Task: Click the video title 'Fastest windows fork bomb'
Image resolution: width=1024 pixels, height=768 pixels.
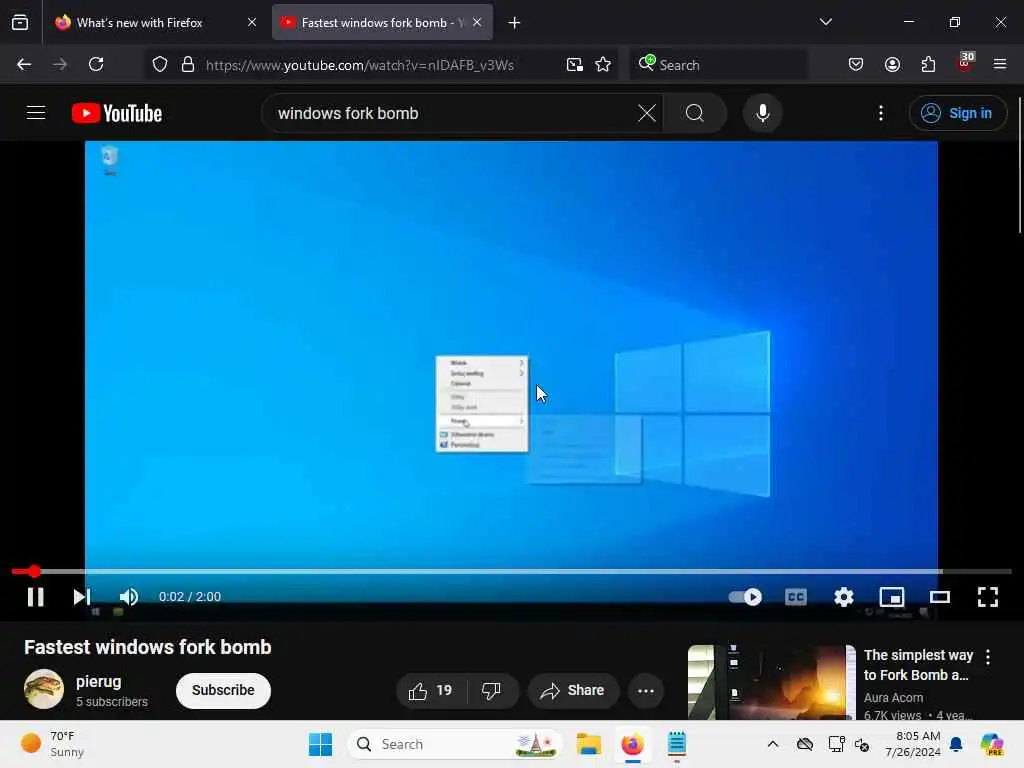Action: pyautogui.click(x=148, y=647)
